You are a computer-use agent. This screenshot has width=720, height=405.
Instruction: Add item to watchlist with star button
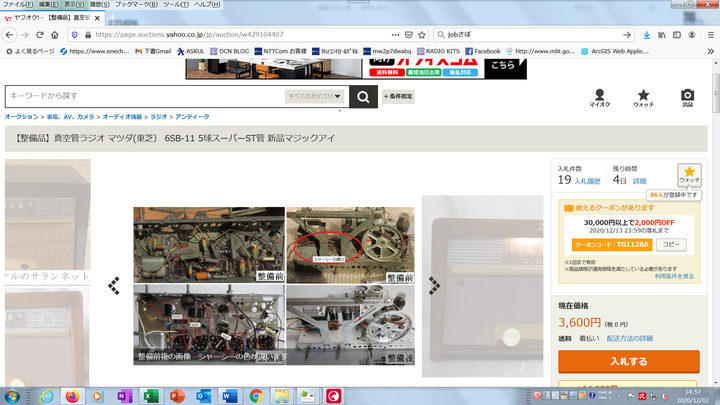coord(689,174)
